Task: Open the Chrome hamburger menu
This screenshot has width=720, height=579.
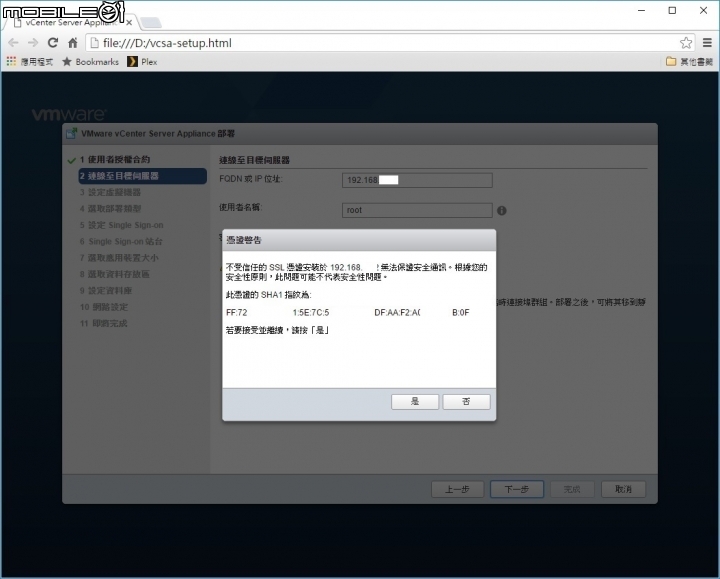Action: pyautogui.click(x=707, y=43)
